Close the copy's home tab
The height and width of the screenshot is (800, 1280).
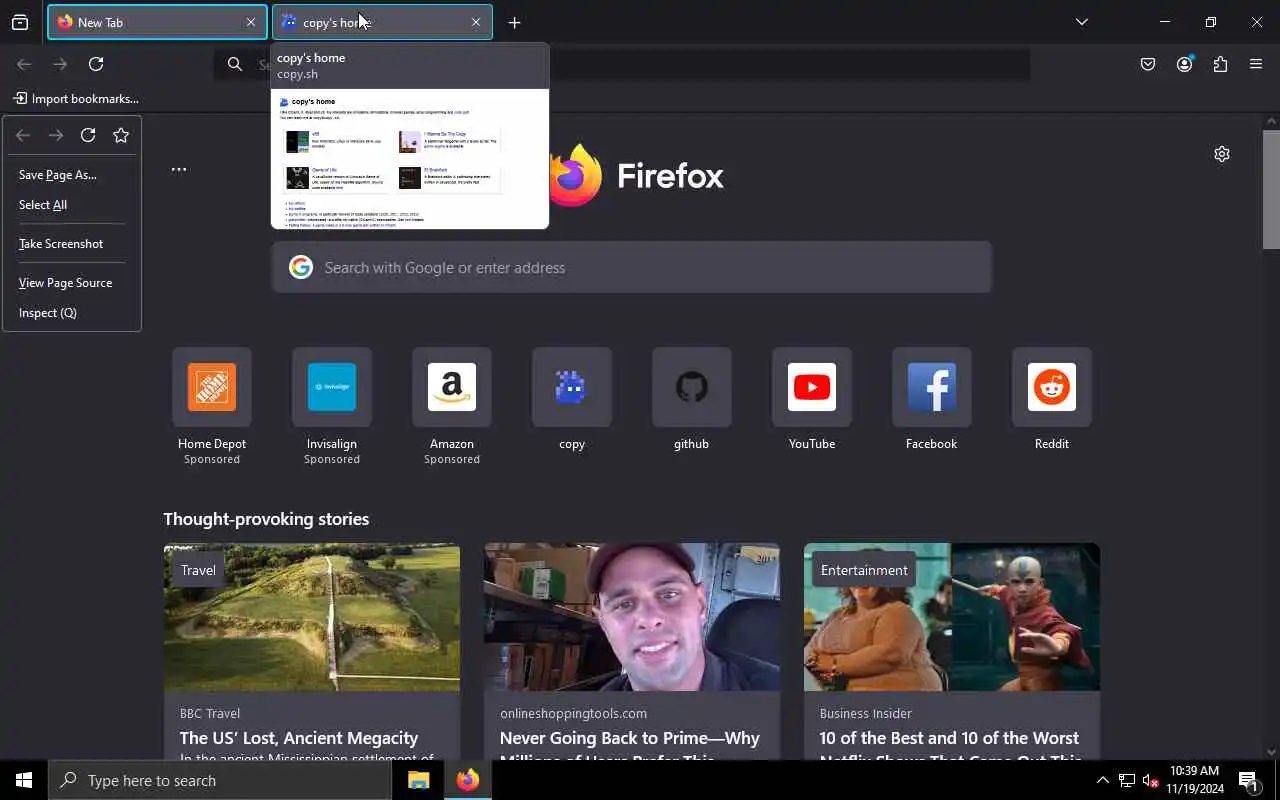[x=476, y=22]
